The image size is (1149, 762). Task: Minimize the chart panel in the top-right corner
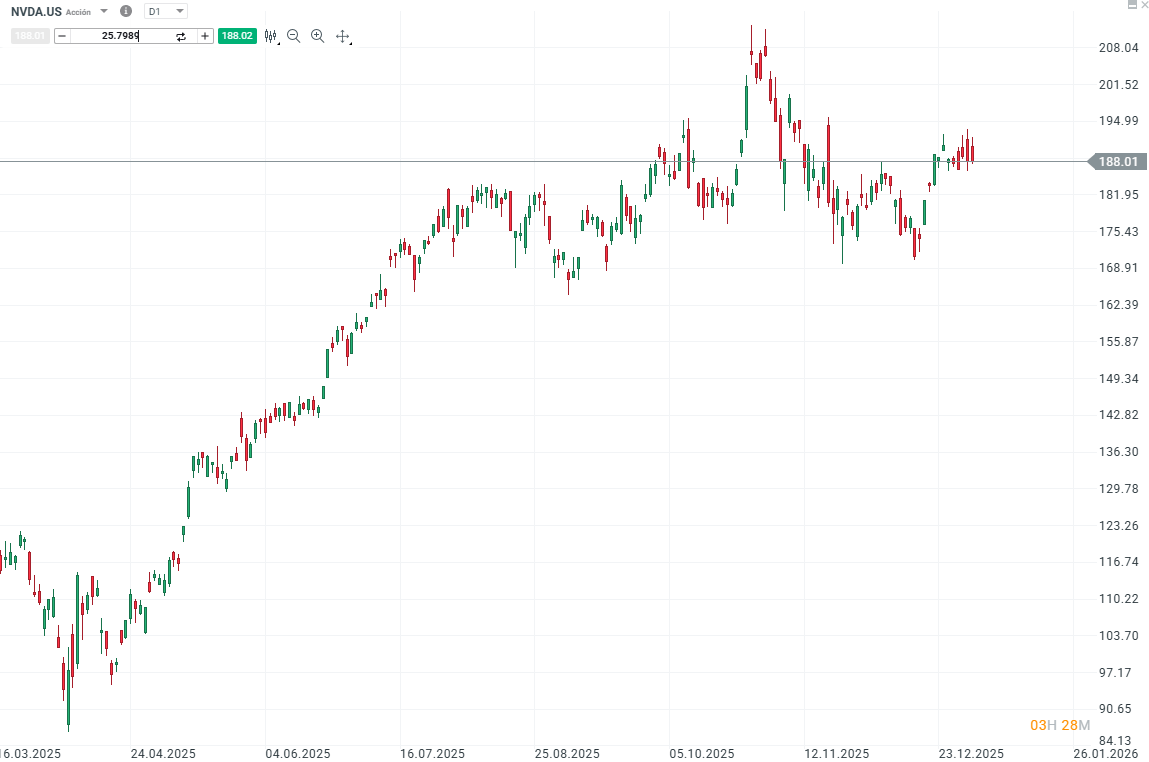[1132, 5]
